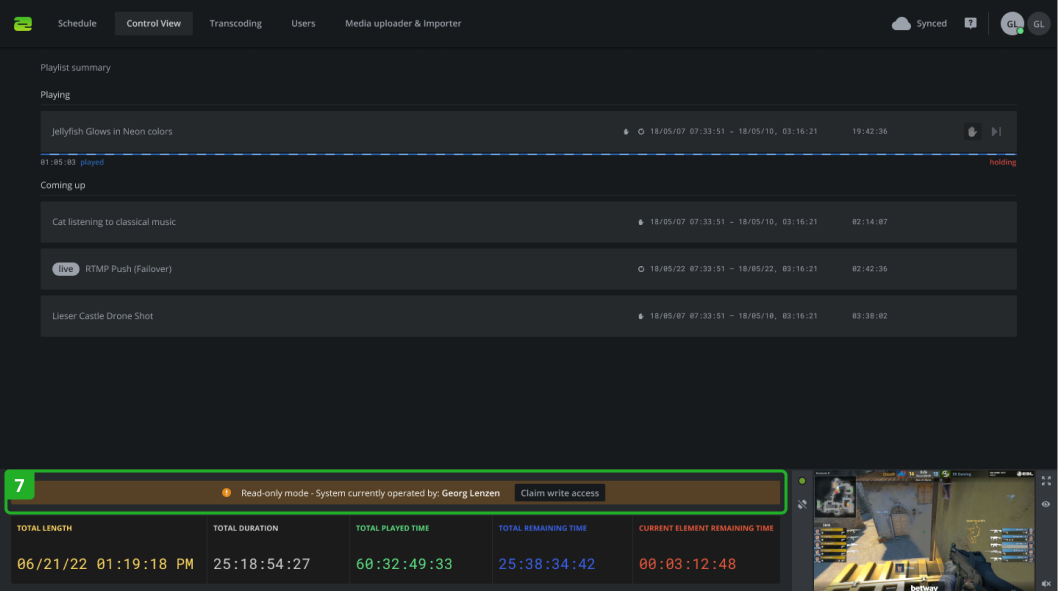Open the Transcoding tab
1058x591 pixels.
coord(235,23)
